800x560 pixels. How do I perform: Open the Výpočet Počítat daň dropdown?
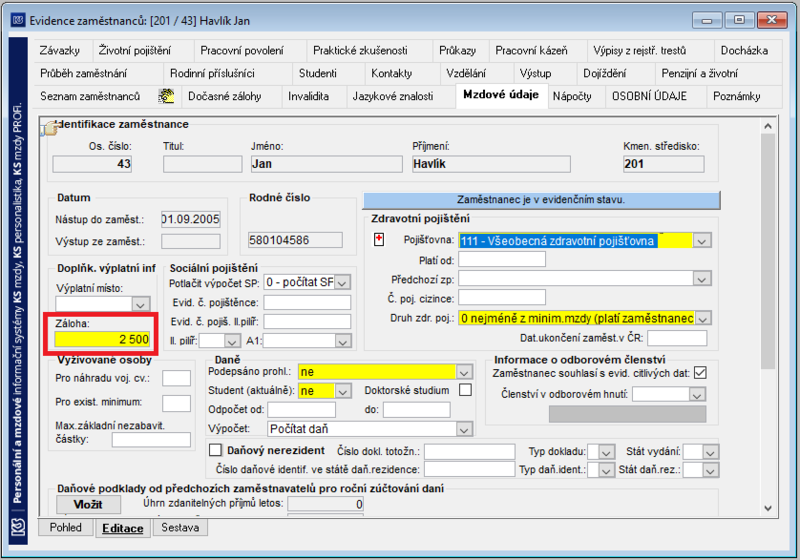(x=464, y=429)
